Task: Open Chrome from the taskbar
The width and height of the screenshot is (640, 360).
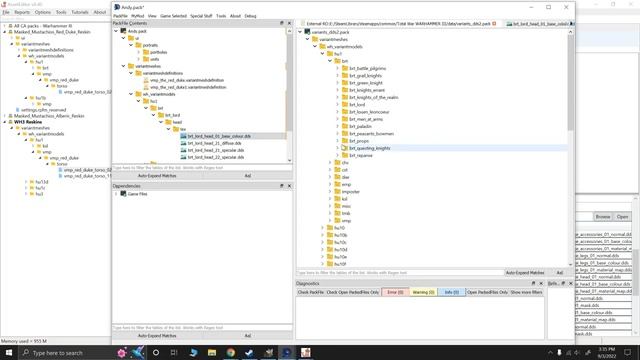Action: [231, 353]
